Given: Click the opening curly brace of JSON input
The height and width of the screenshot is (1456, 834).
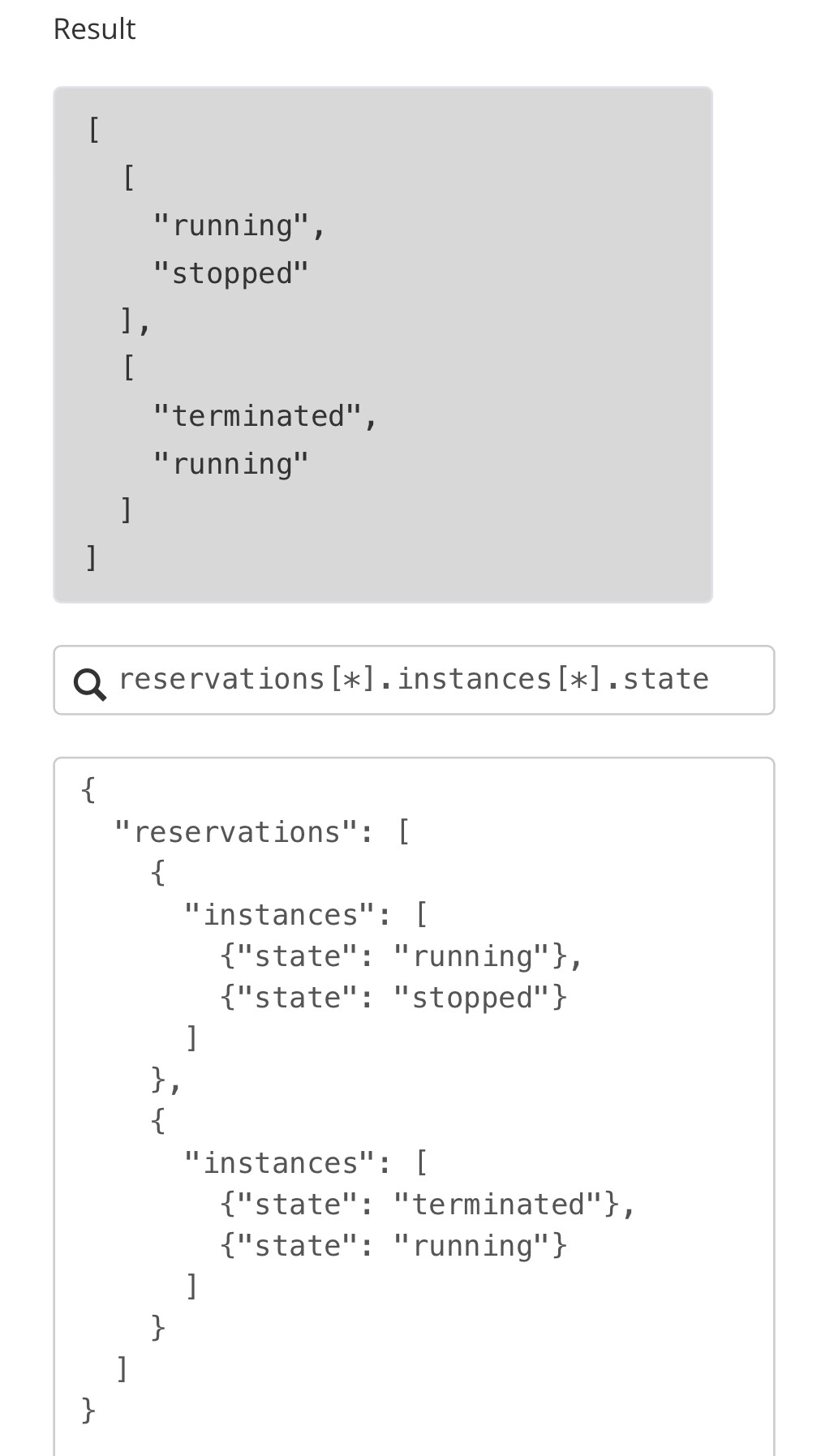Looking at the screenshot, I should [88, 789].
